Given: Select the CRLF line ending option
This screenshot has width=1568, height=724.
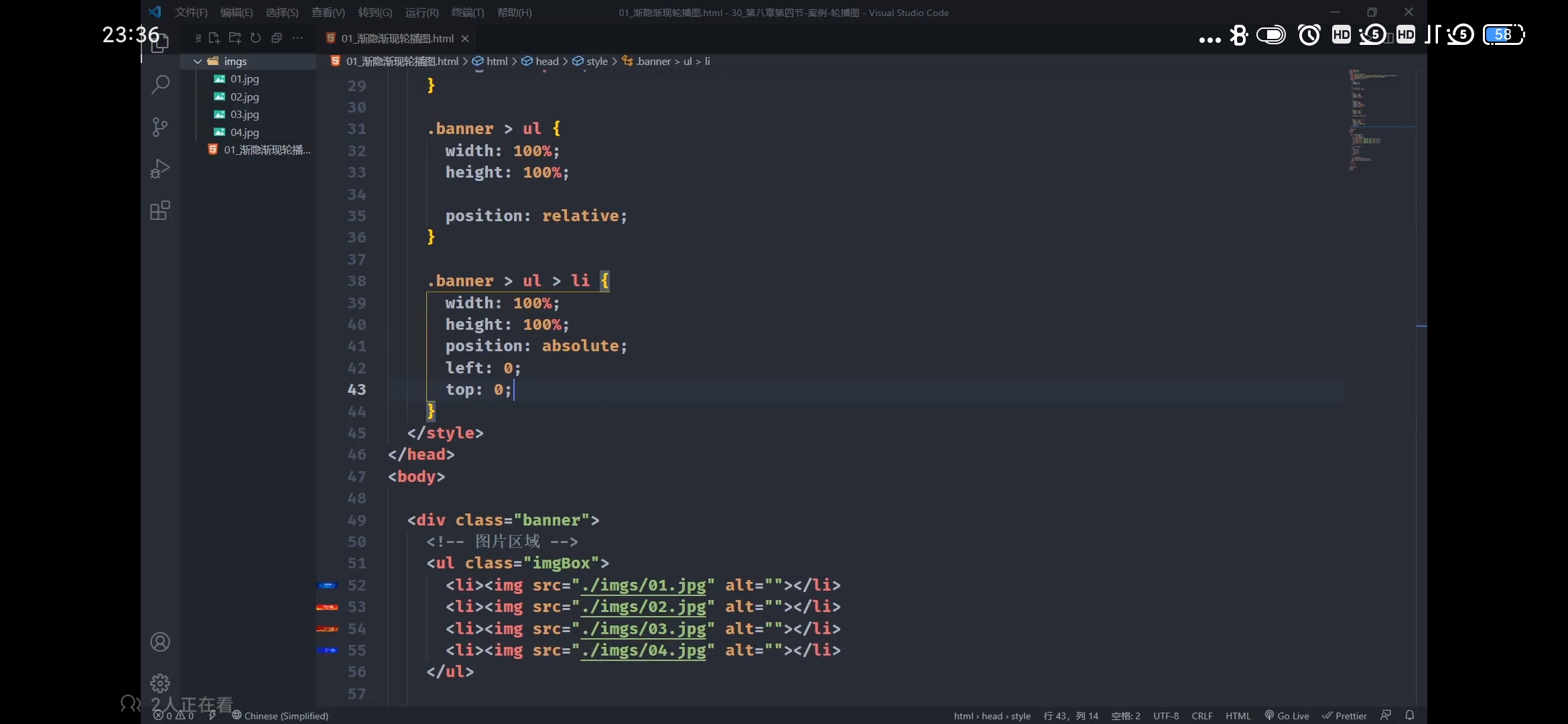Looking at the screenshot, I should click(1201, 715).
